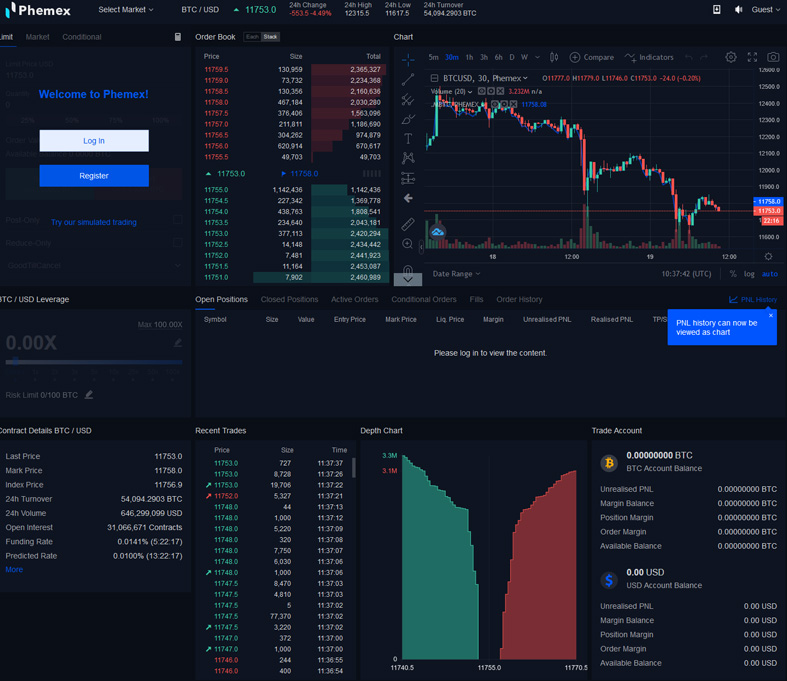Screen dimensions: 787x681
Task: Select the pitchfork drawing tool
Action: (408, 99)
